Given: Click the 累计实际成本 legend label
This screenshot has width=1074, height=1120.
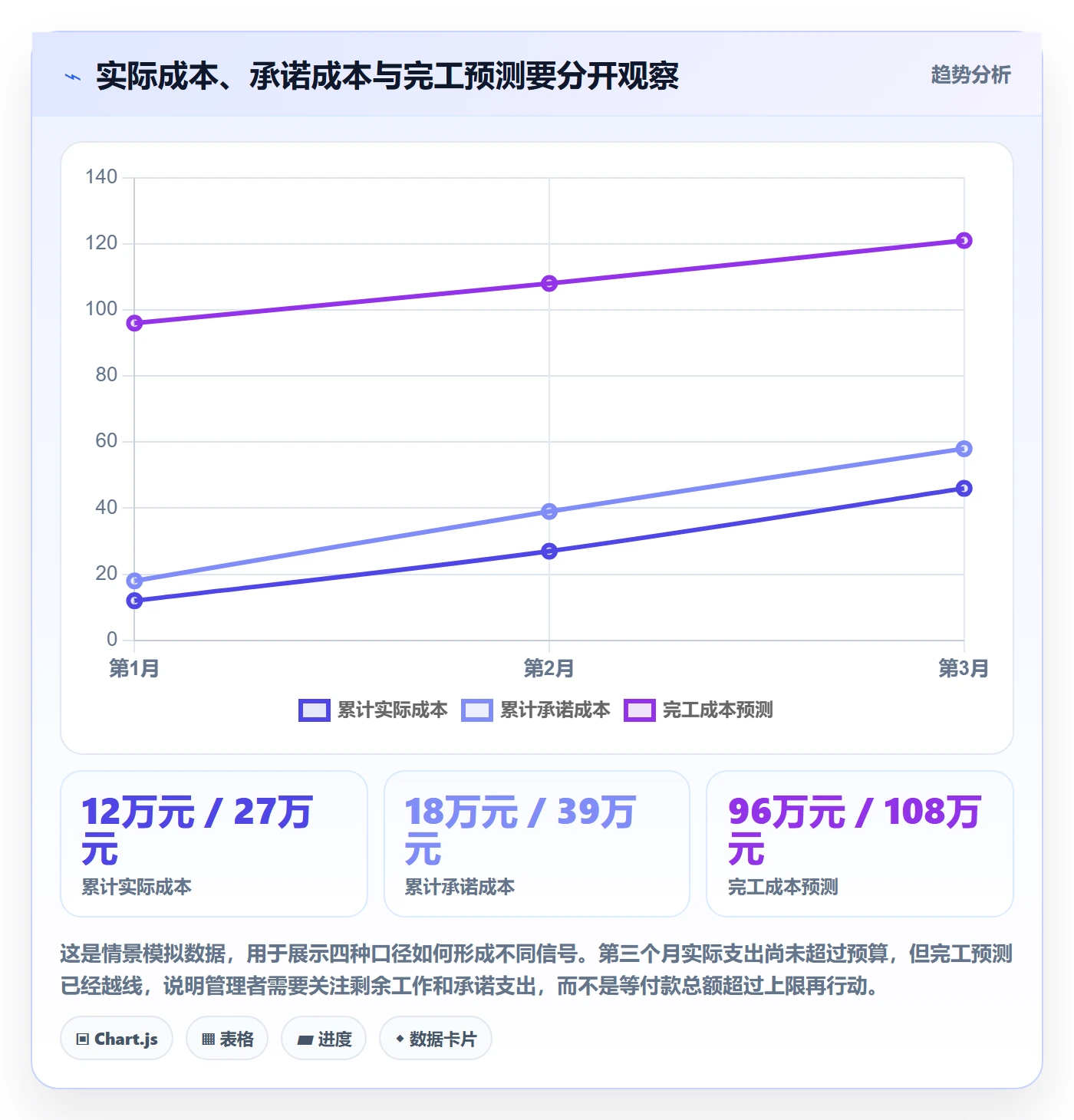Looking at the screenshot, I should click(x=392, y=710).
